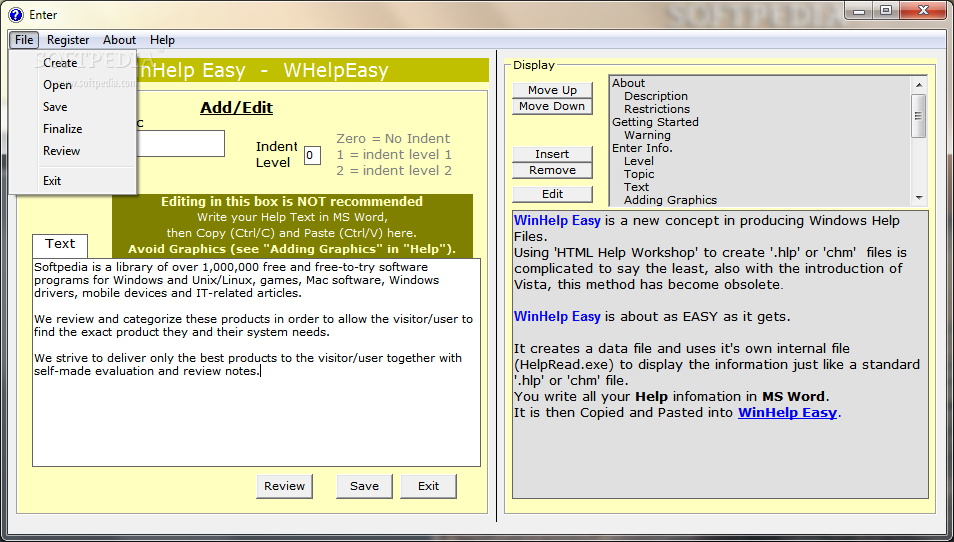Click the Exit button below the text box

(x=428, y=486)
